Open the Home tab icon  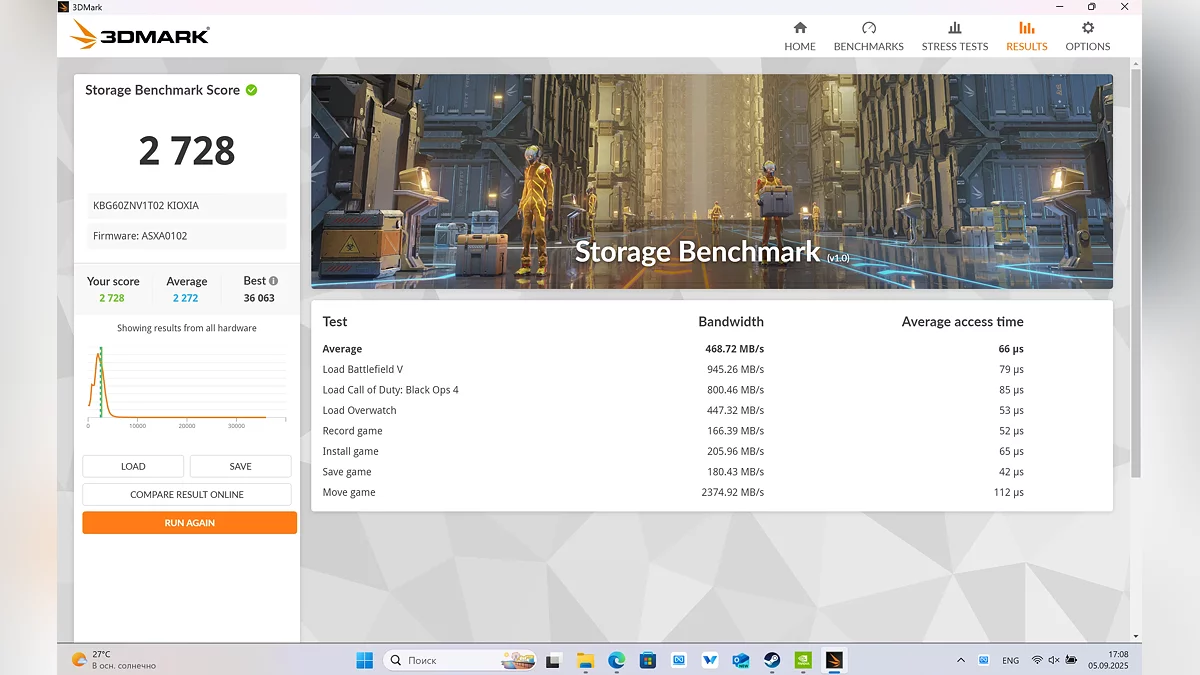pos(799,29)
